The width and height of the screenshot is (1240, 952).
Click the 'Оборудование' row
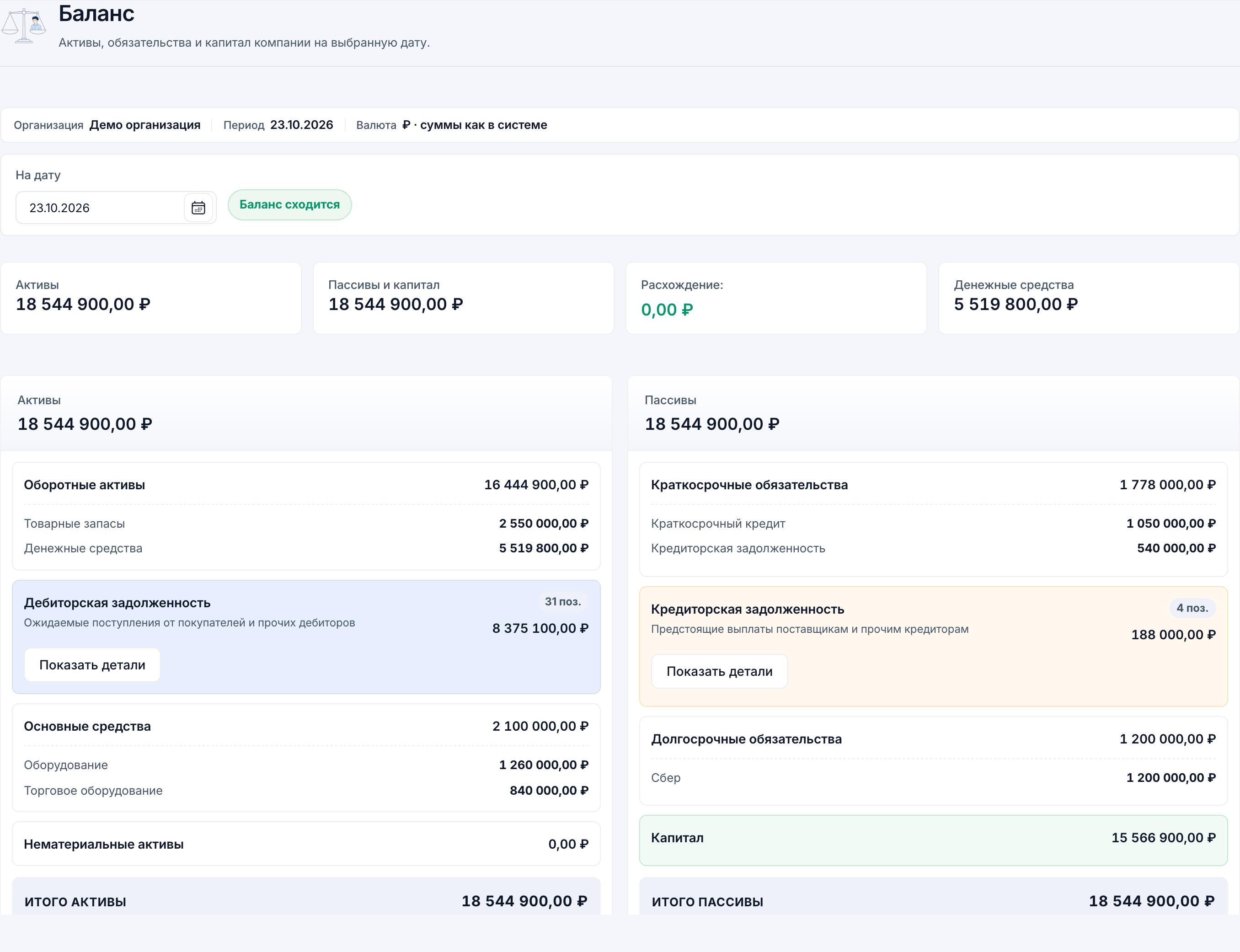pos(306,765)
